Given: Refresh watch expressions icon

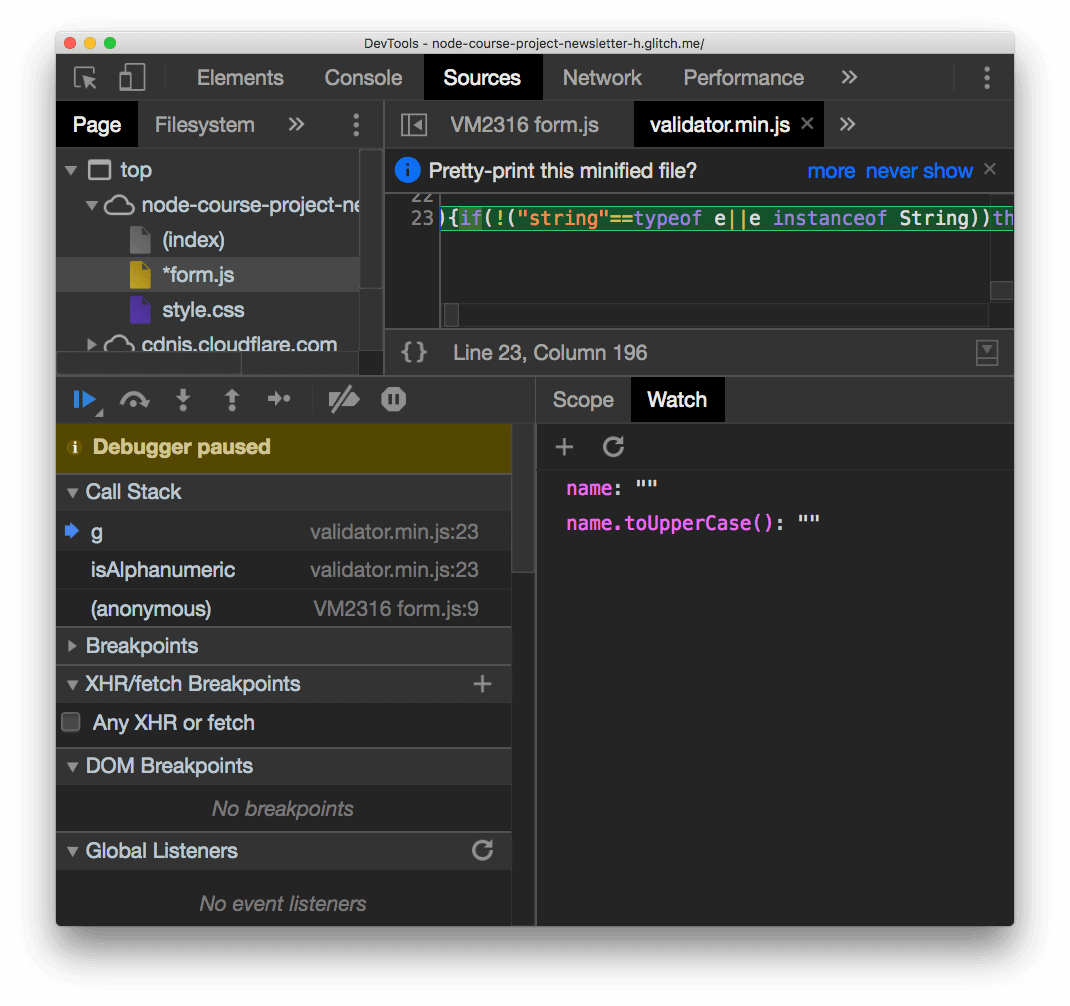Looking at the screenshot, I should [613, 447].
